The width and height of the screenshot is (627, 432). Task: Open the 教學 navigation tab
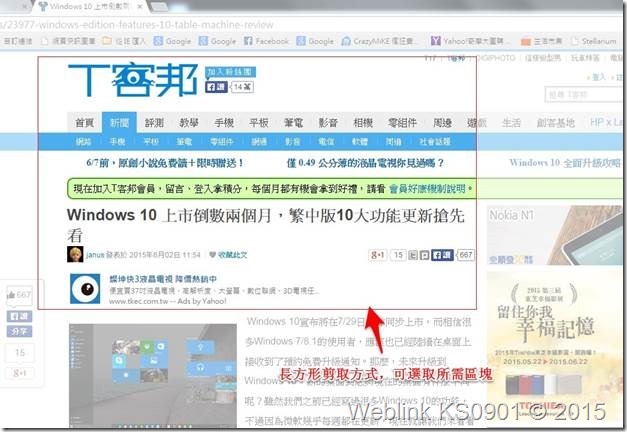tap(188, 122)
